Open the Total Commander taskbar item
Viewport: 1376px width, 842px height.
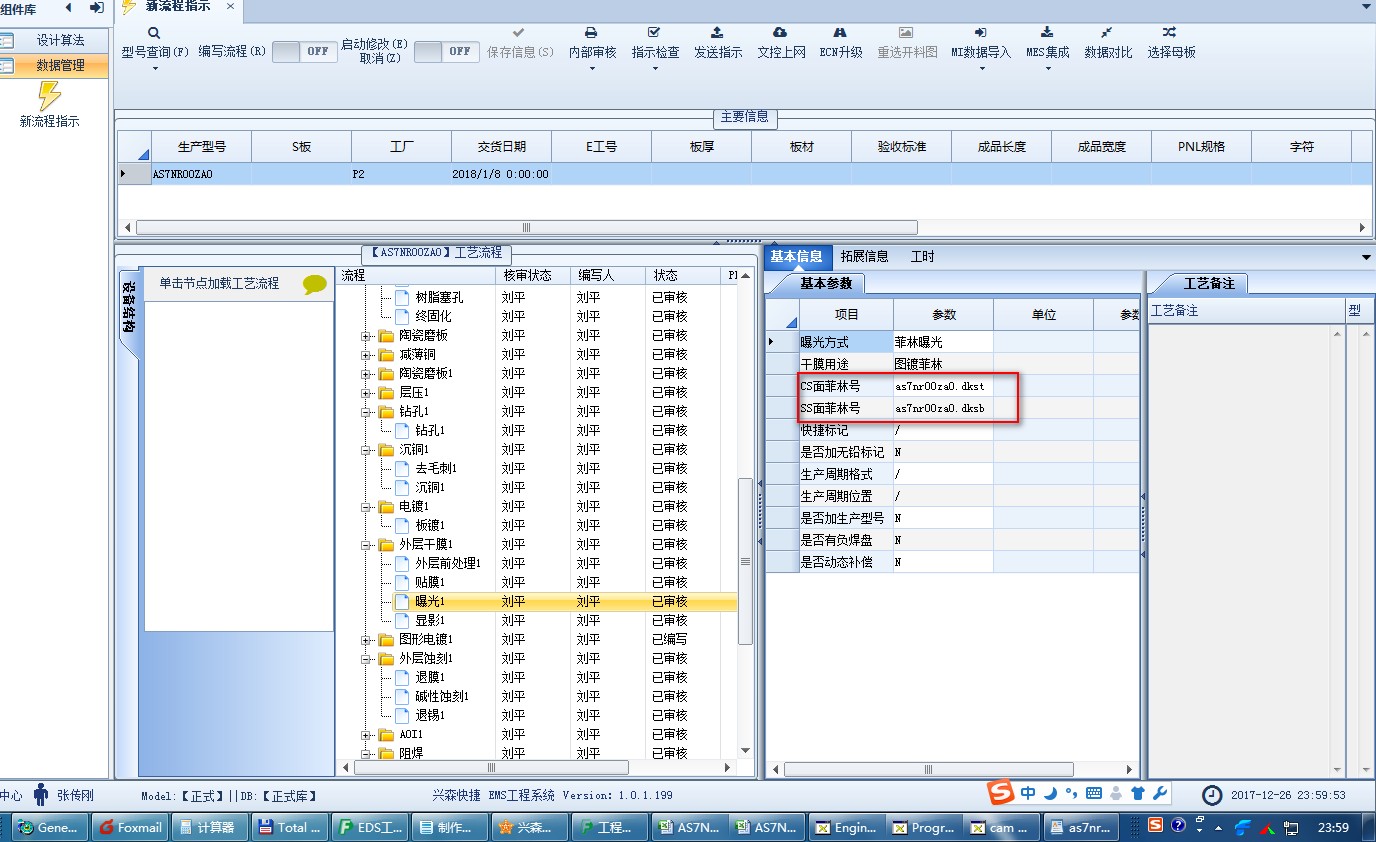tap(290, 827)
